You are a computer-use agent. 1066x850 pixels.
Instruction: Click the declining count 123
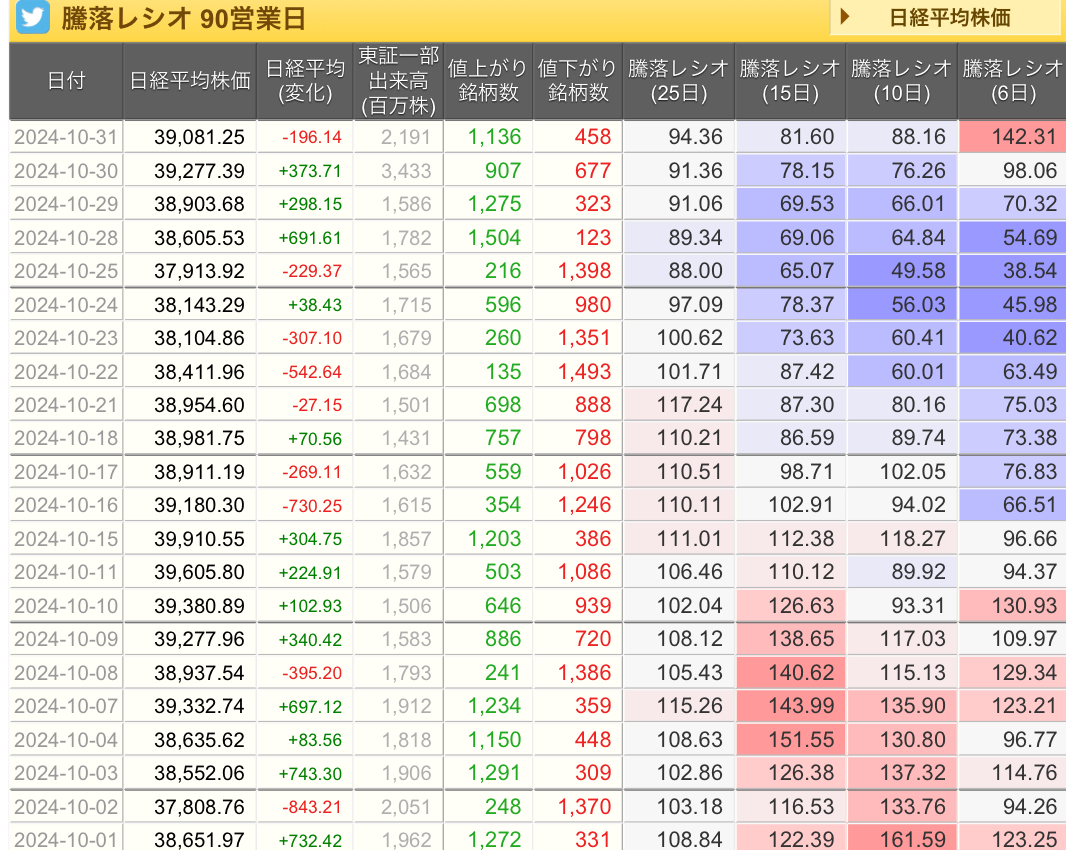tap(594, 238)
